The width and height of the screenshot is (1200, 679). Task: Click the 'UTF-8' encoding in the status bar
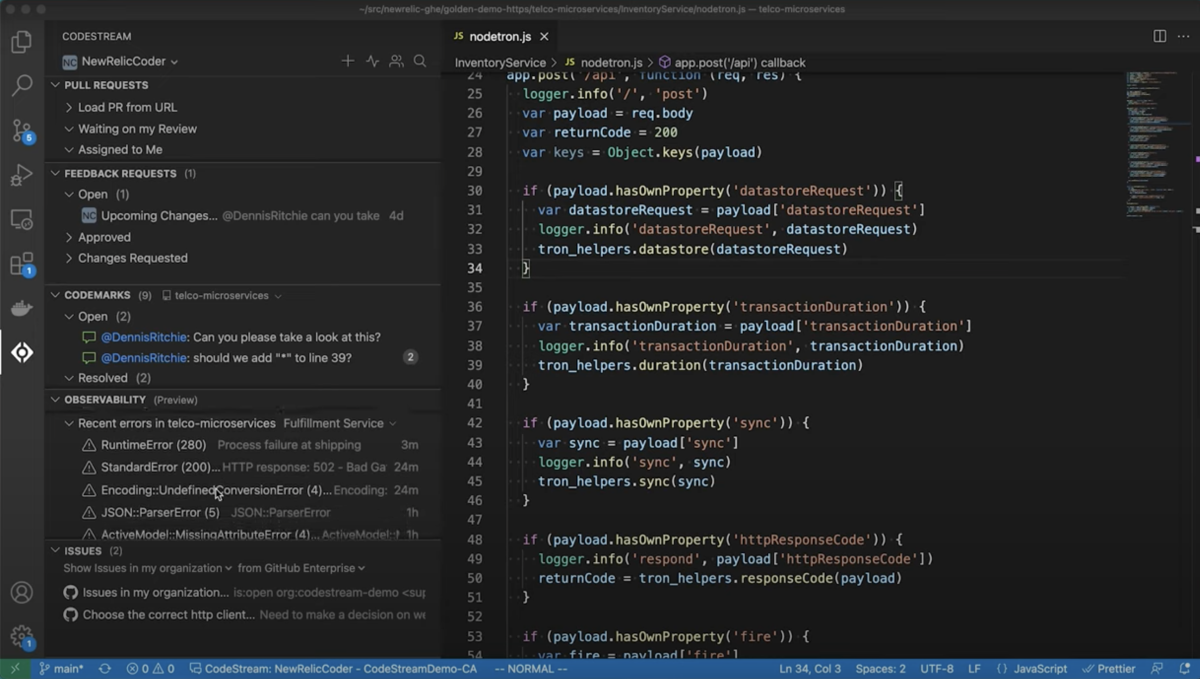pos(937,668)
